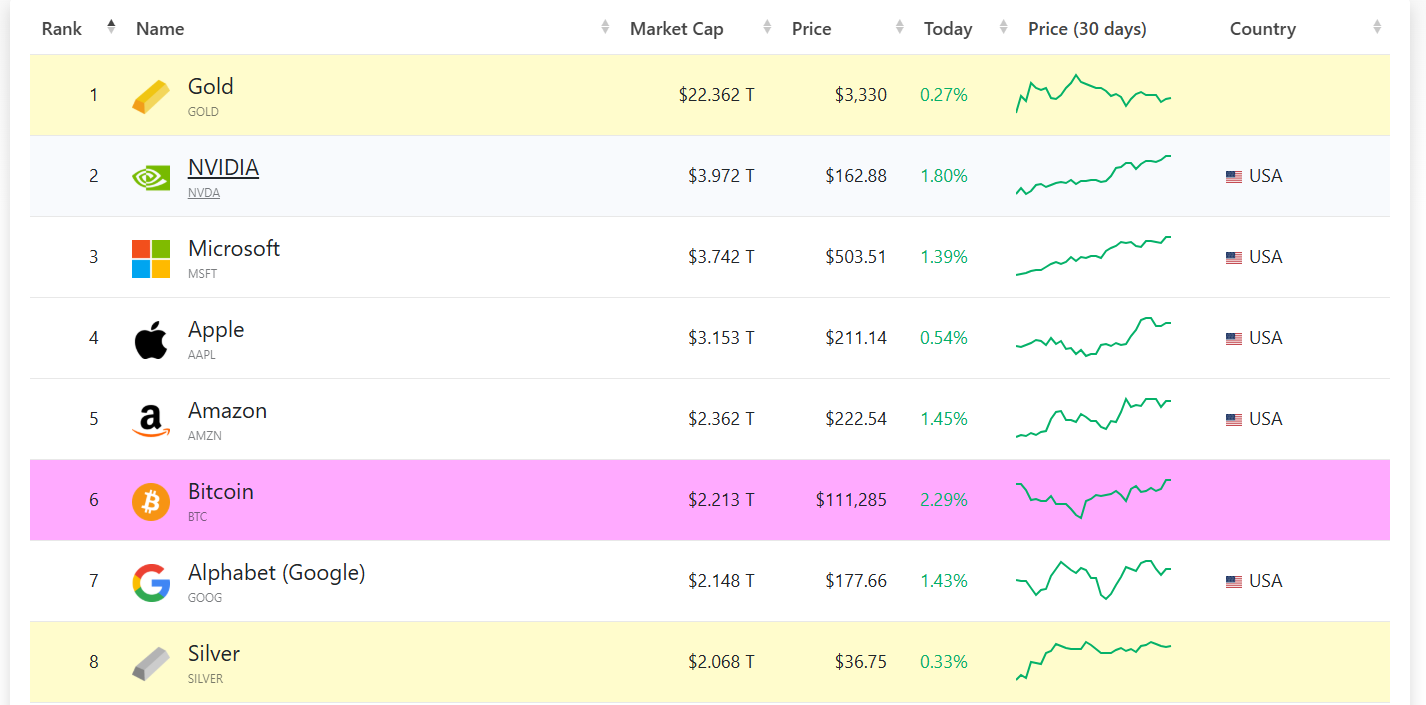The image size is (1426, 705).
Task: Click NVIDIA's 1.80% daily change
Action: click(x=944, y=176)
